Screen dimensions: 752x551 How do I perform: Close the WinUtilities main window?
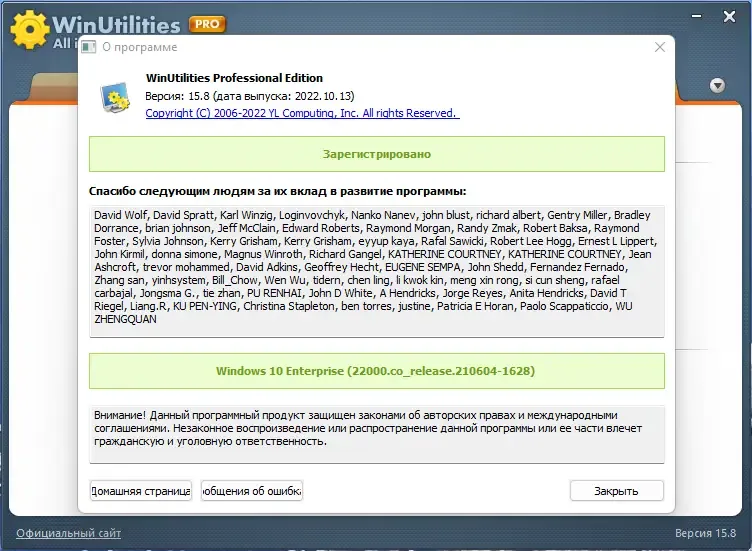pos(729,17)
